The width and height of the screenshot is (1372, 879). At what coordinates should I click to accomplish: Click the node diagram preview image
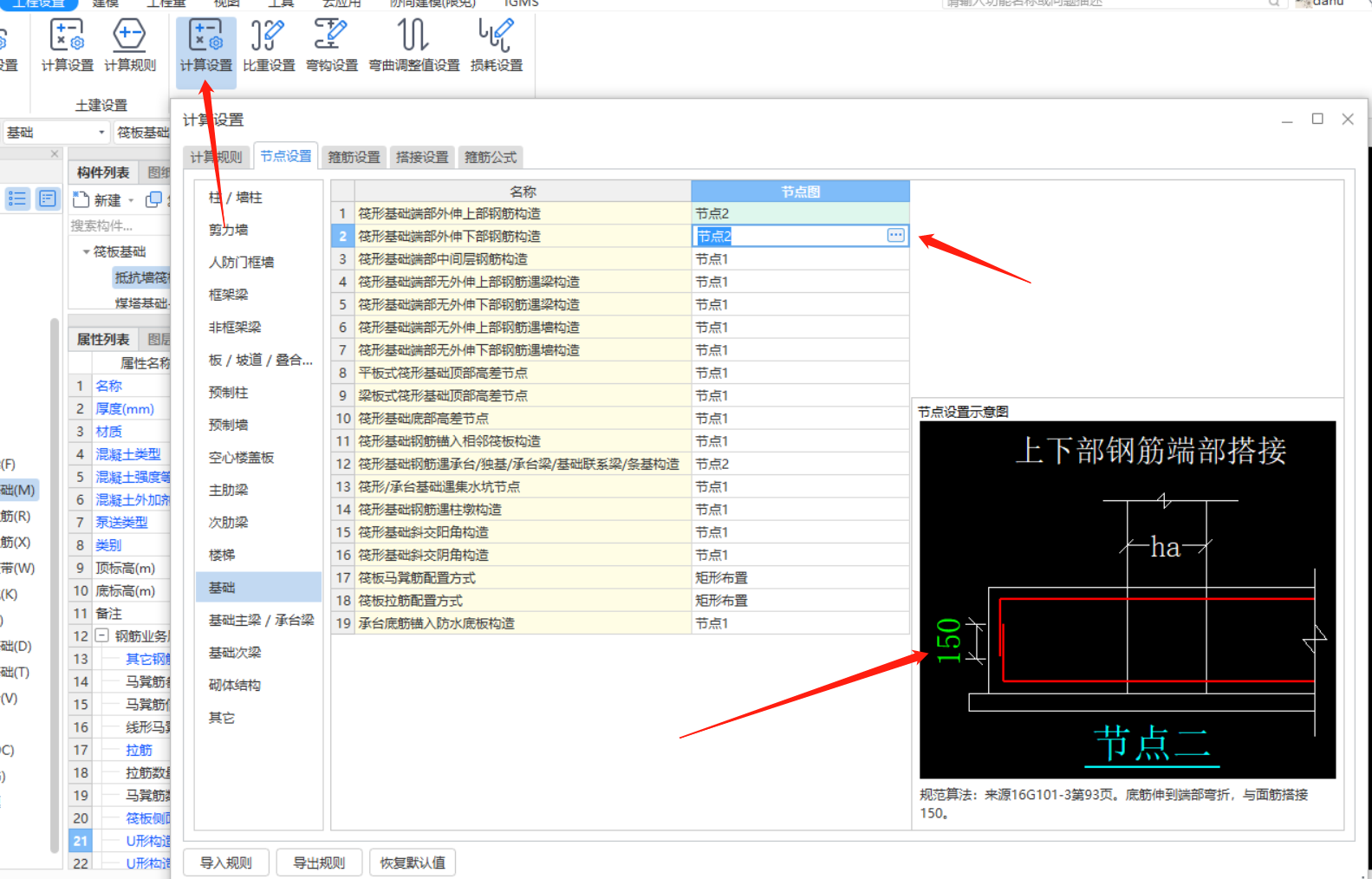pyautogui.click(x=1128, y=600)
